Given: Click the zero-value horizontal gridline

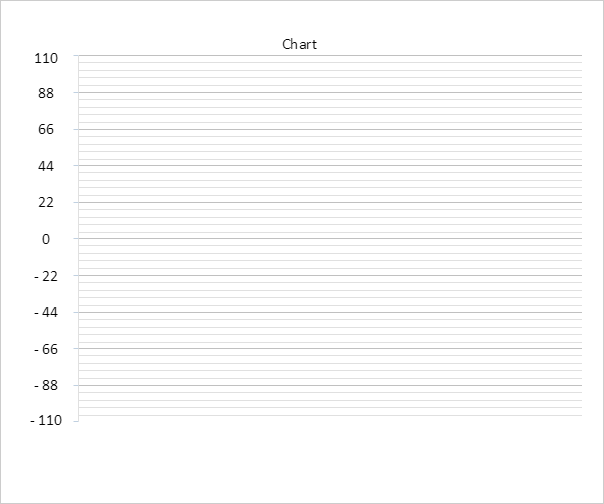Looking at the screenshot, I should [x=330, y=239].
